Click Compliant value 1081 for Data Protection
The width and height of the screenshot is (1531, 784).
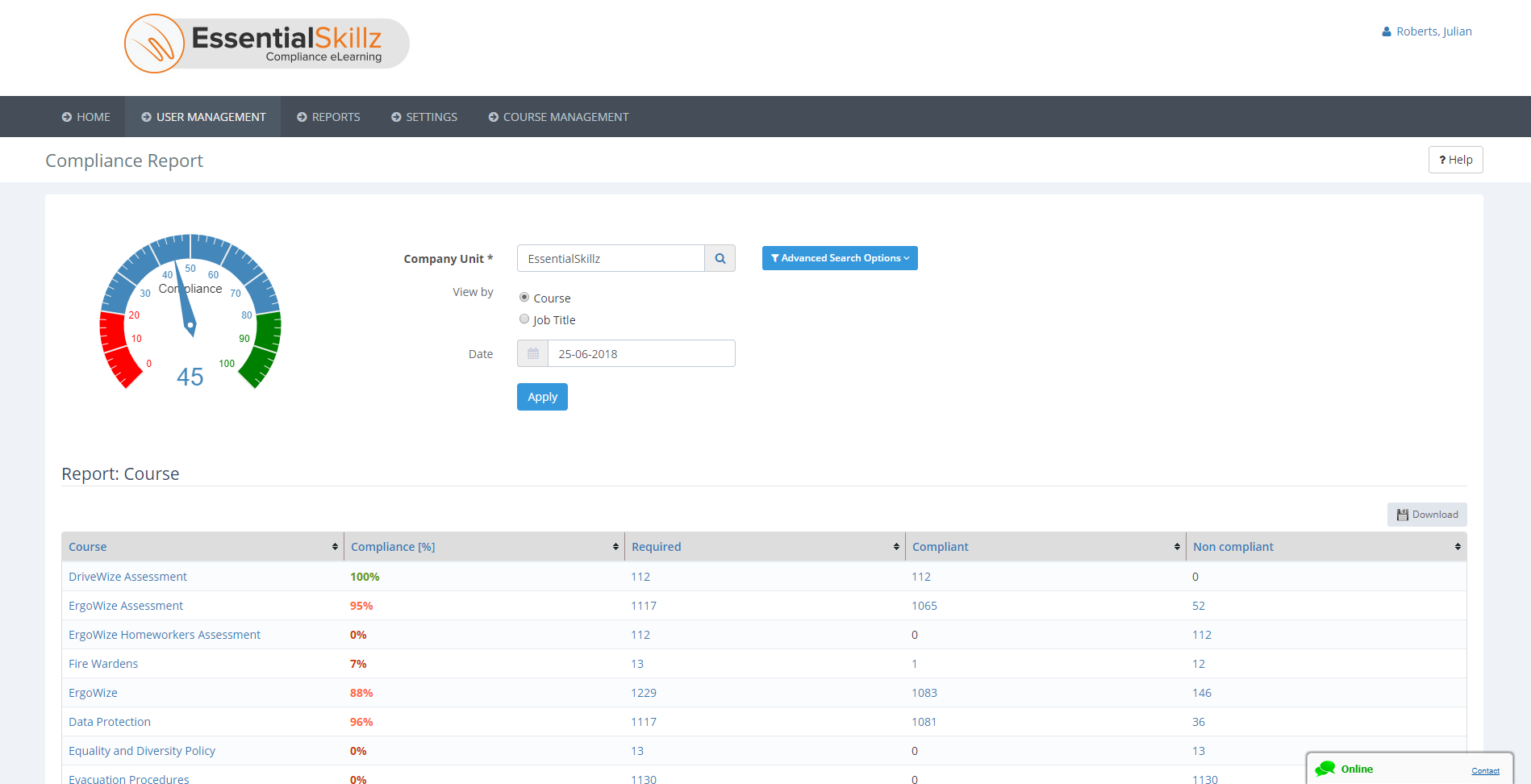[x=924, y=722]
